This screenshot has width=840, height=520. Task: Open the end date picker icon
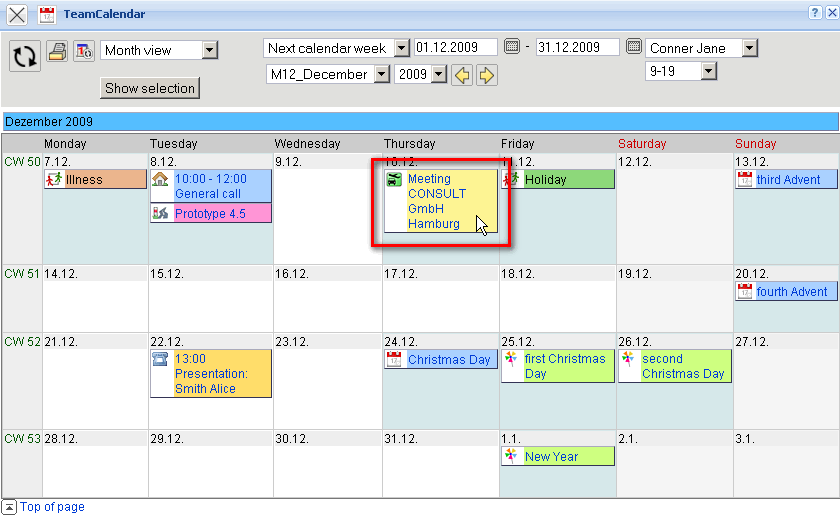(634, 47)
